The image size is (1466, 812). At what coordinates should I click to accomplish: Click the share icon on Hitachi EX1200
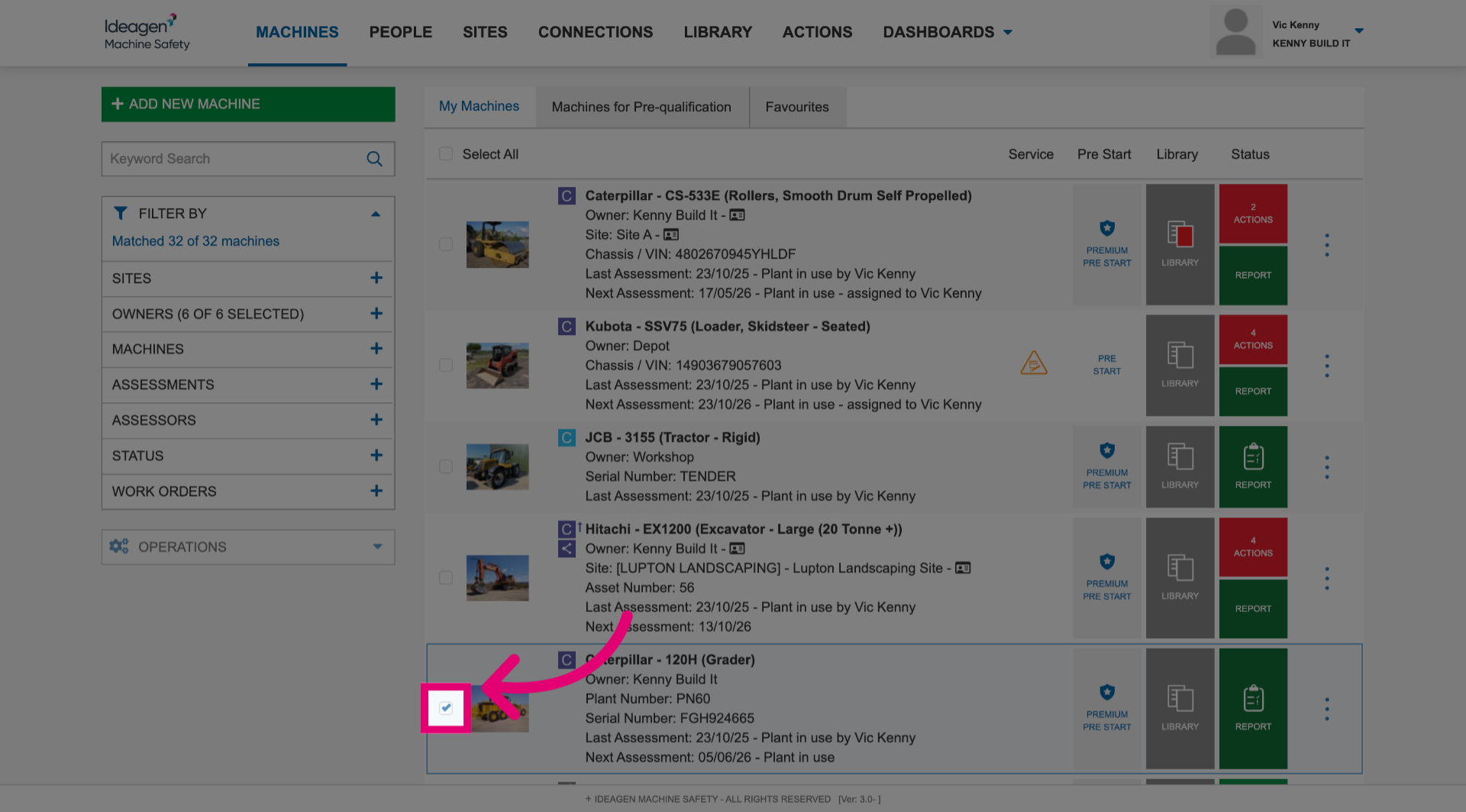click(x=567, y=548)
